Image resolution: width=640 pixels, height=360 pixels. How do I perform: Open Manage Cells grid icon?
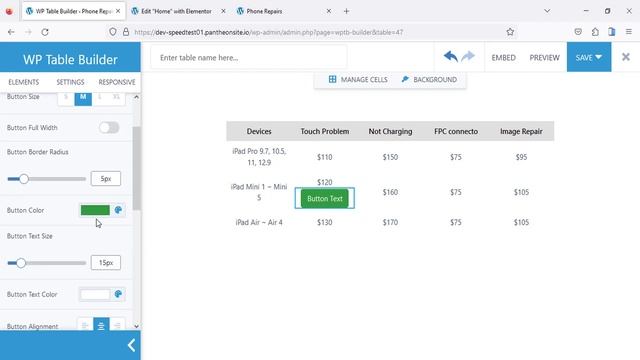[x=332, y=79]
